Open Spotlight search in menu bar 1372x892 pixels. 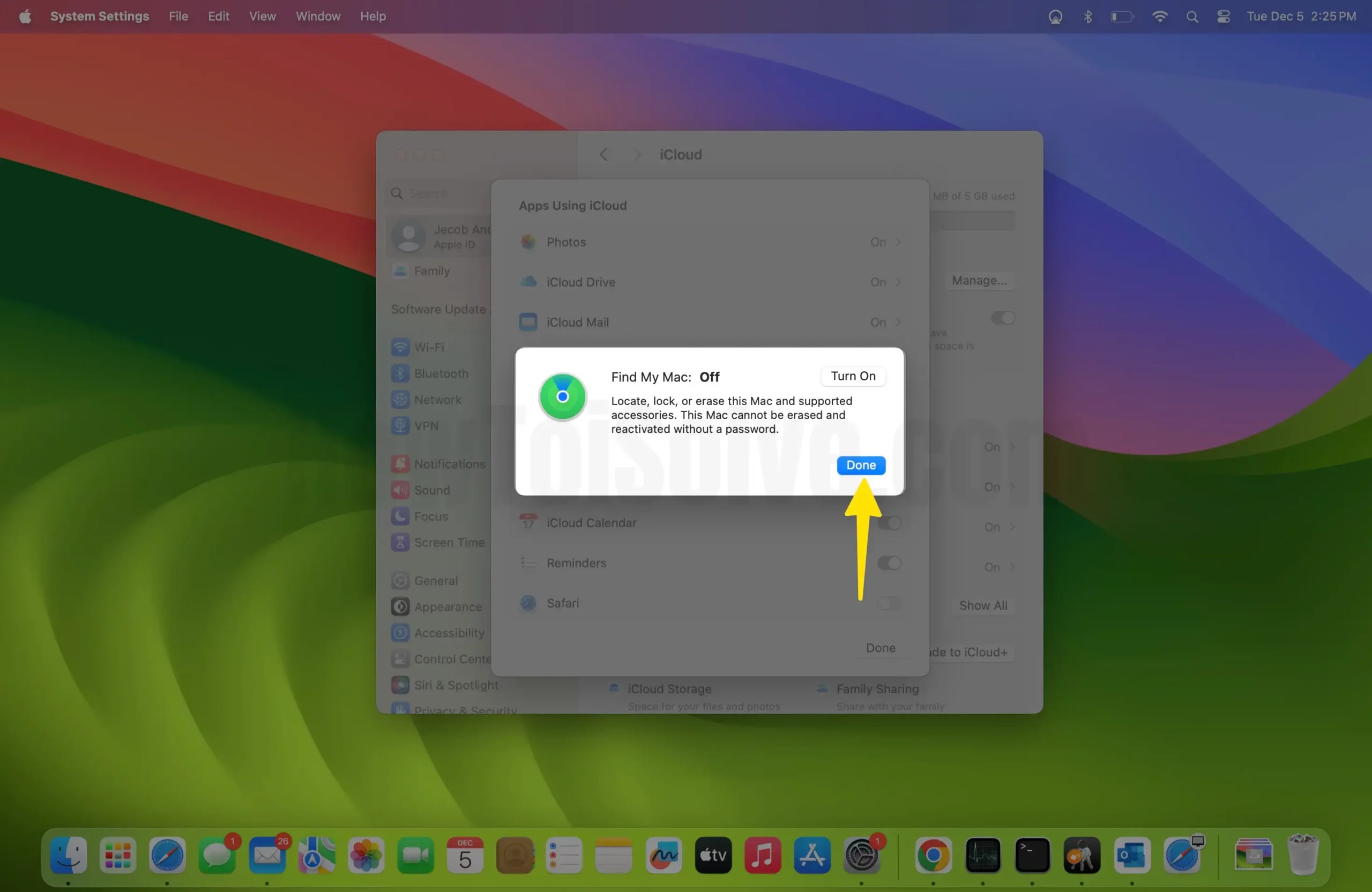(x=1192, y=17)
